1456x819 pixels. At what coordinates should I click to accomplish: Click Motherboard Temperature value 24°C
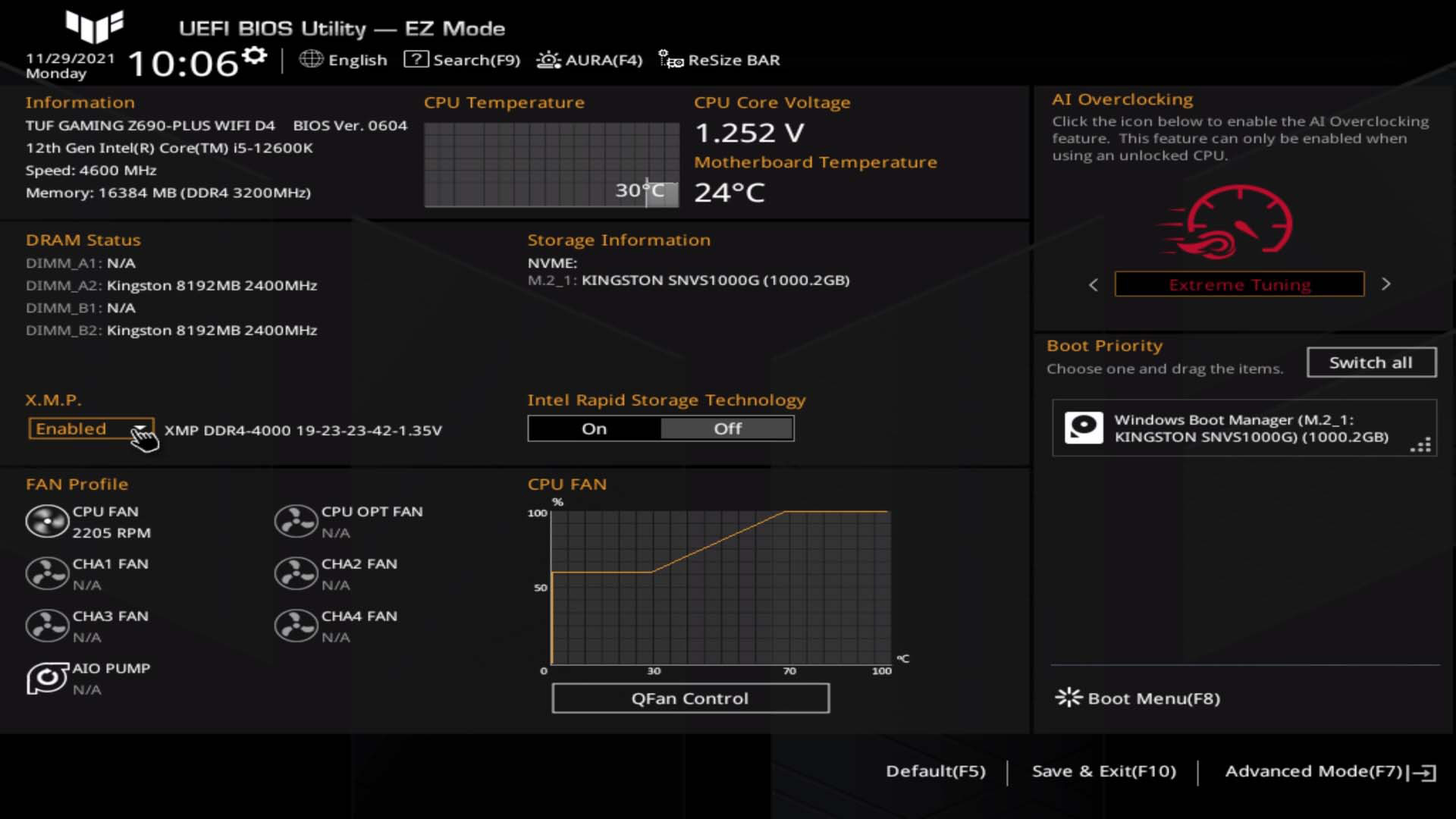point(730,192)
